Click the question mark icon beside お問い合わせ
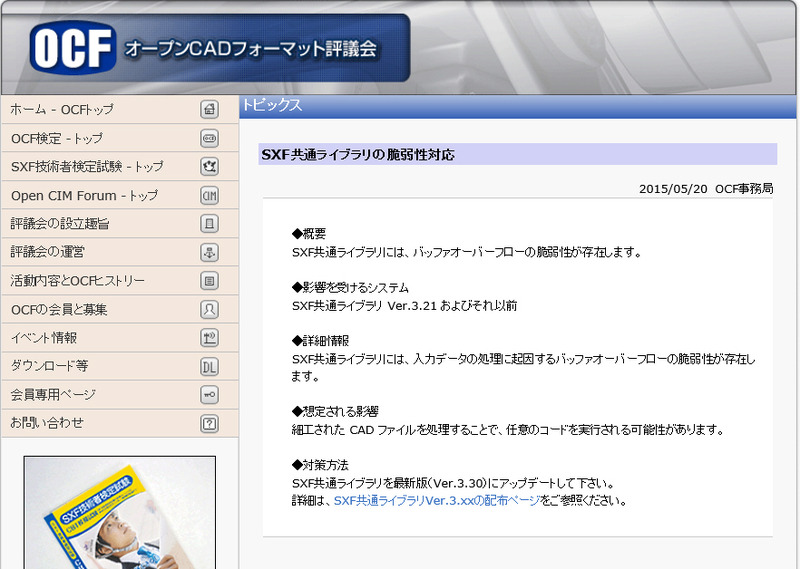800x569 pixels. 210,423
